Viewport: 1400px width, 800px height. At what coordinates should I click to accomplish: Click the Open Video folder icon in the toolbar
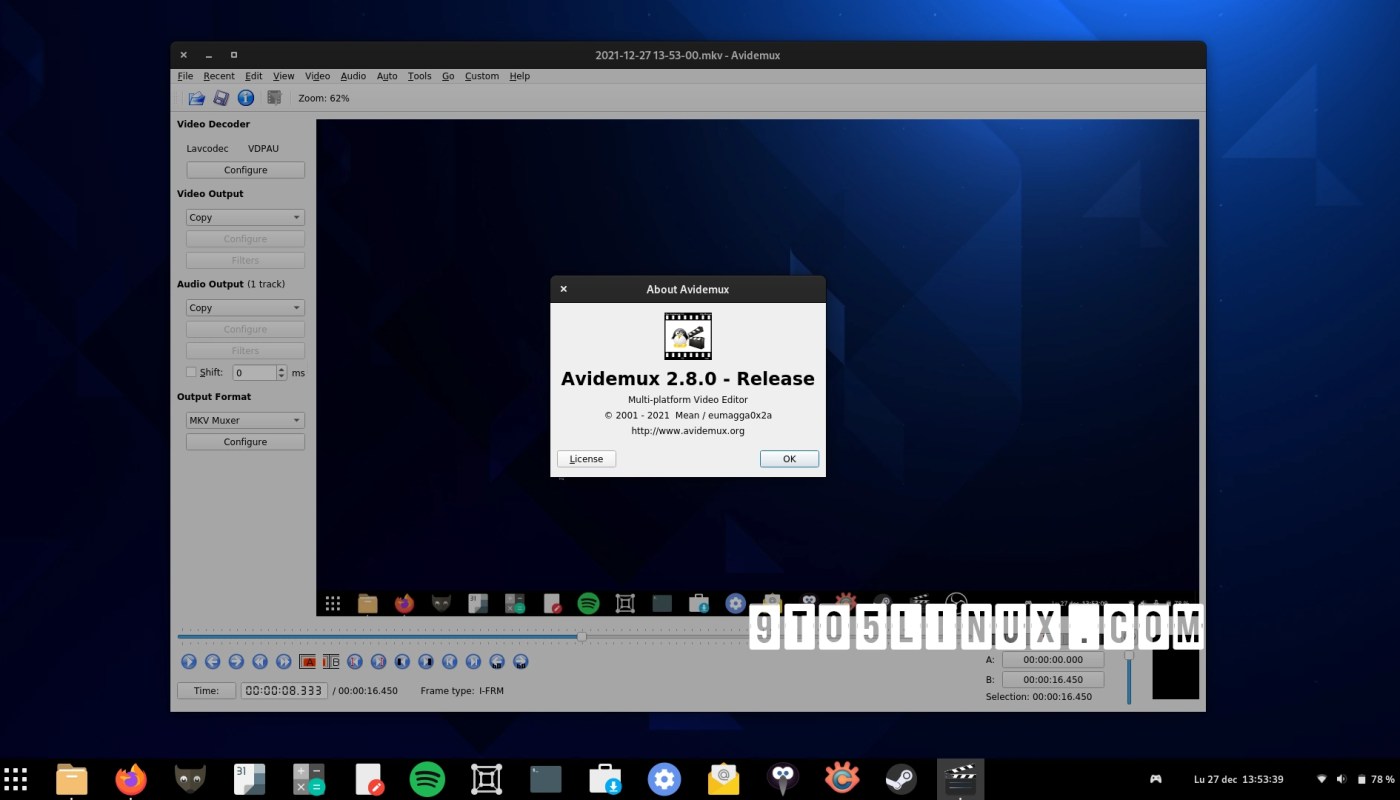pos(197,98)
